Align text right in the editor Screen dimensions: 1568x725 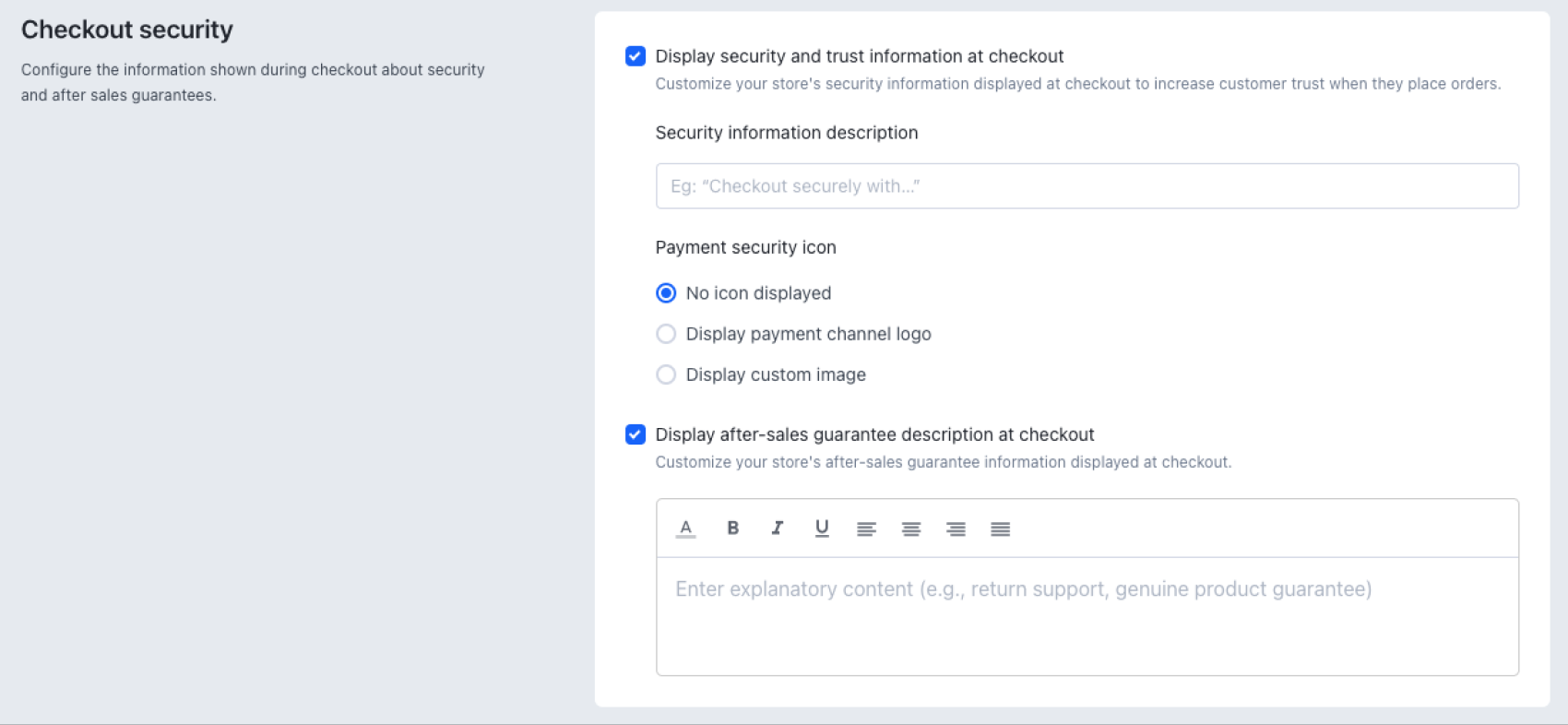[956, 529]
